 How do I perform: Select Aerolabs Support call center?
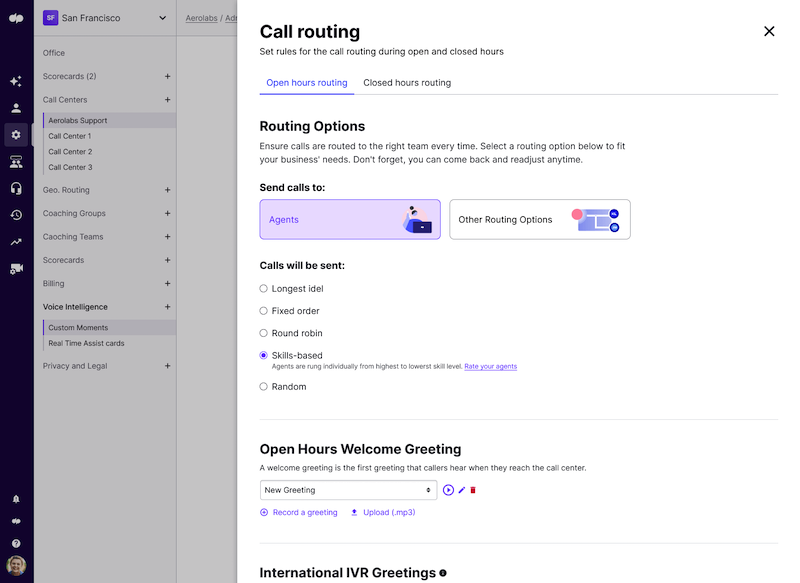coord(110,120)
